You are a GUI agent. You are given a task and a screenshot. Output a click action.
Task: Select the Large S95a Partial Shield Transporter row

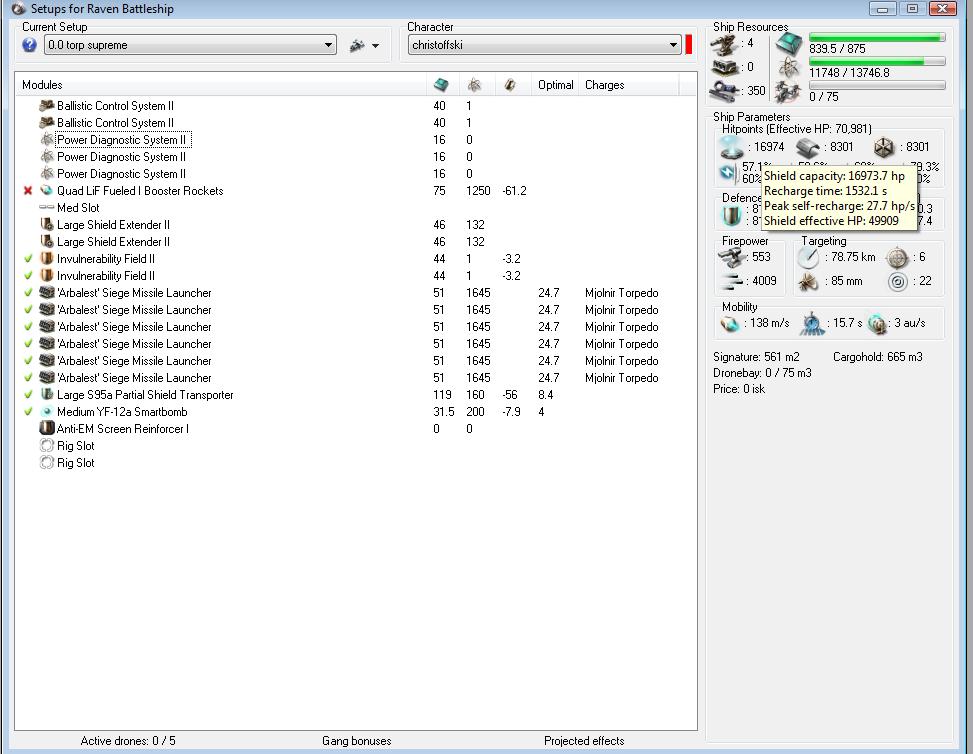point(356,395)
